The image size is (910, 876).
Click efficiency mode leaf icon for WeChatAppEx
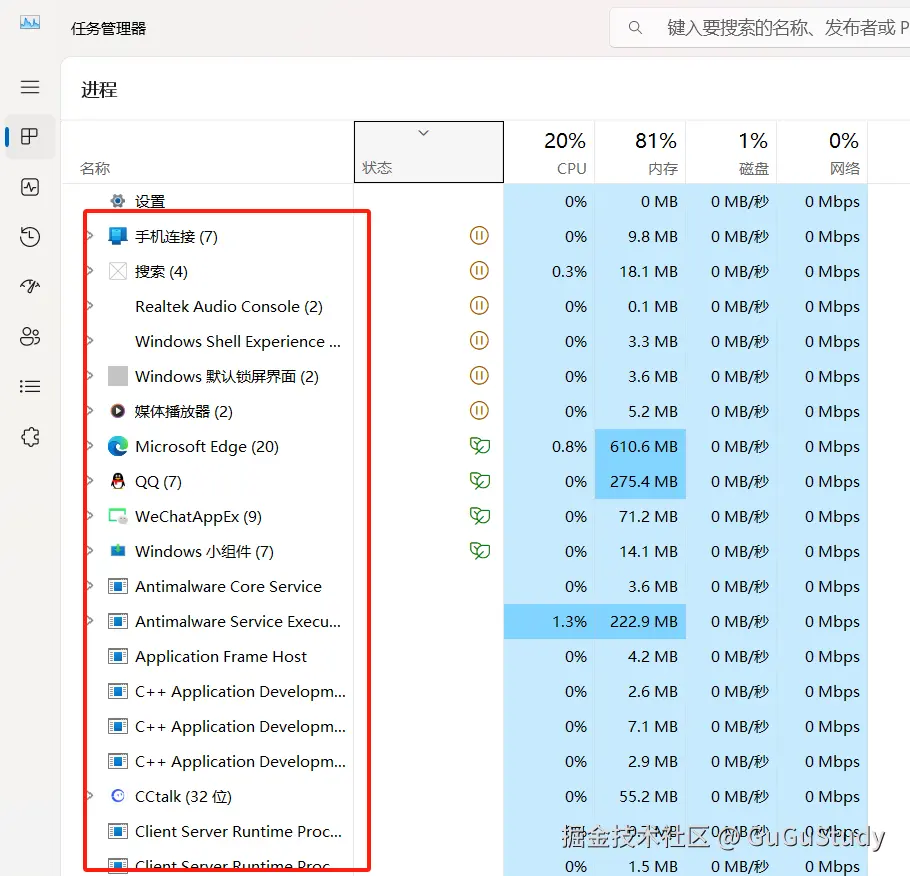click(480, 516)
